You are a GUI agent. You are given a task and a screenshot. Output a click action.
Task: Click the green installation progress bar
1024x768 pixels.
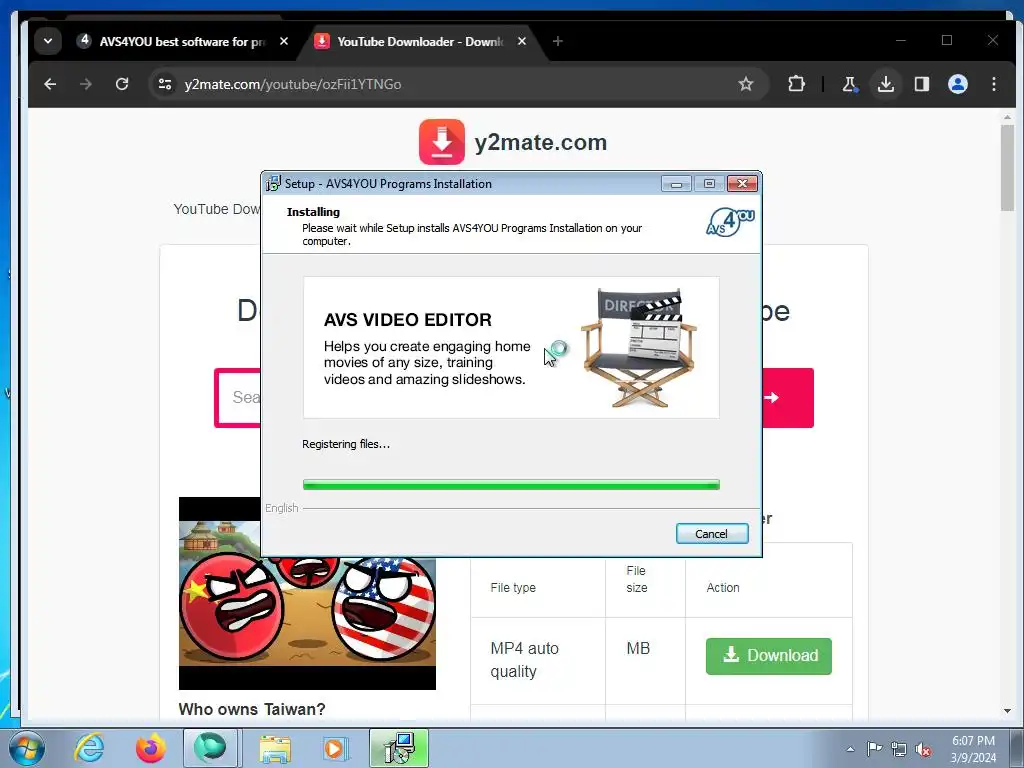pos(511,485)
